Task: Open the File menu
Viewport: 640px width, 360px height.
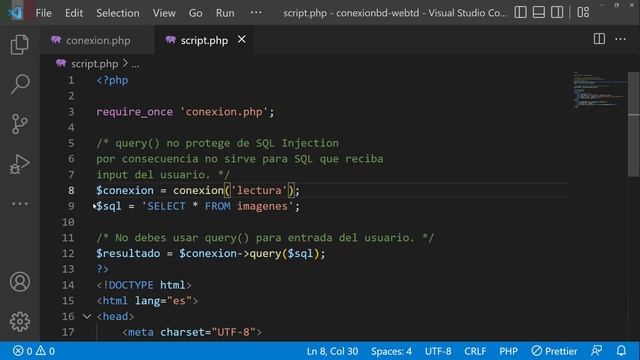Action: pos(43,13)
